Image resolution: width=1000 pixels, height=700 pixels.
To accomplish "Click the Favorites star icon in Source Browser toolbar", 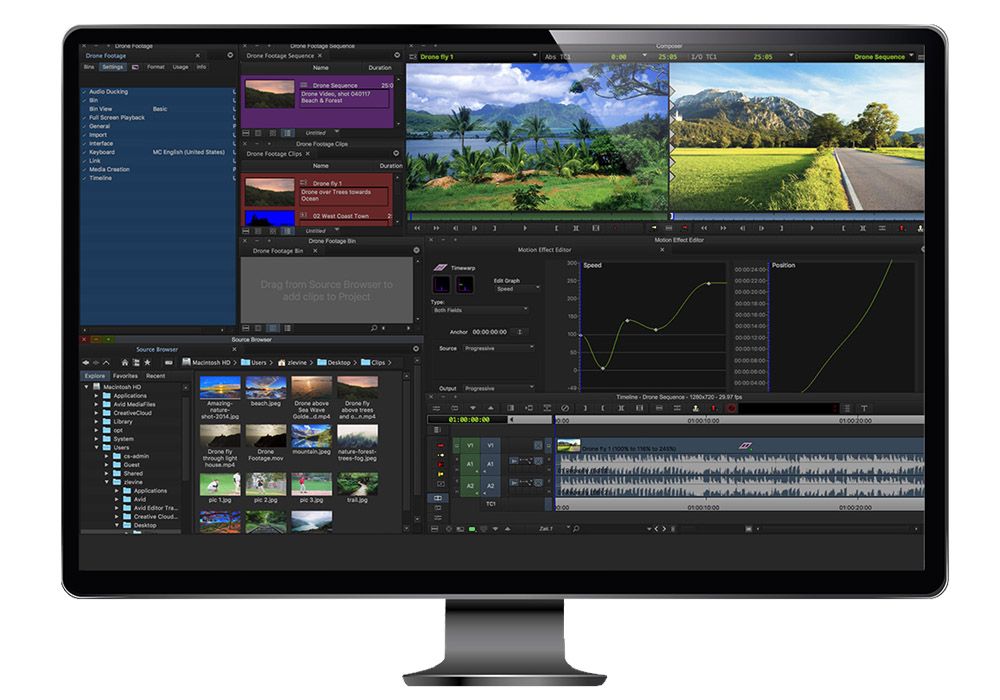I will [149, 362].
